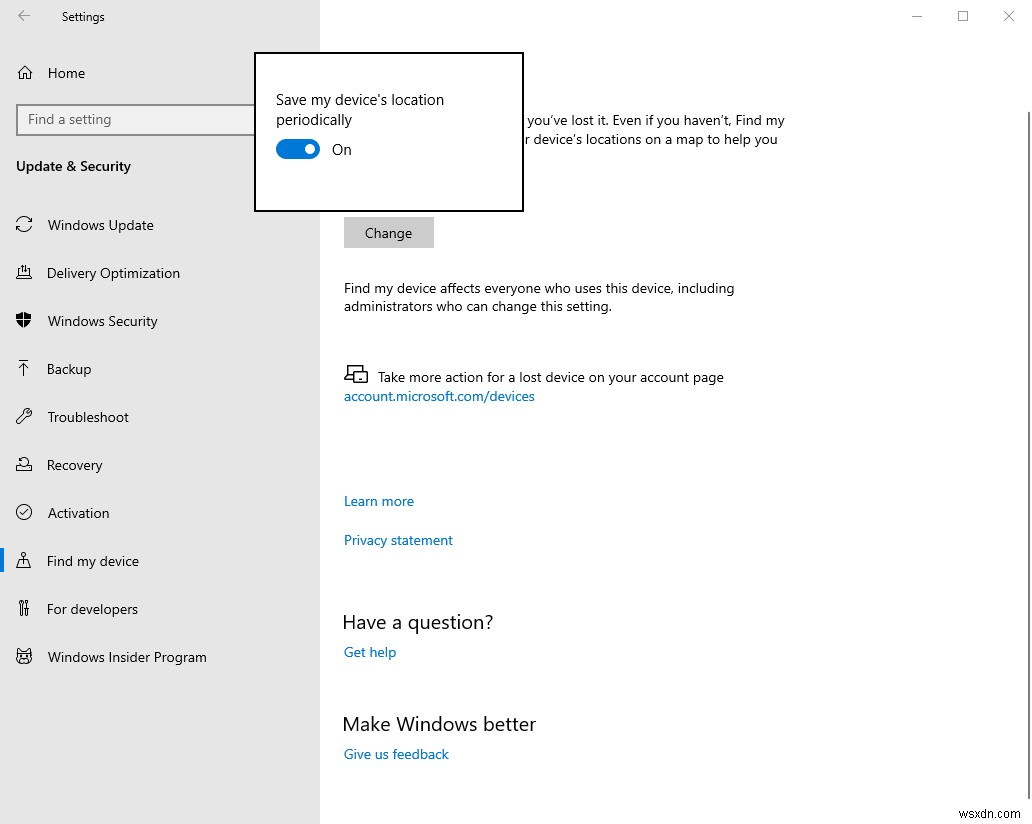This screenshot has width=1032, height=824.
Task: Select the Home icon at the top
Action: pos(24,73)
